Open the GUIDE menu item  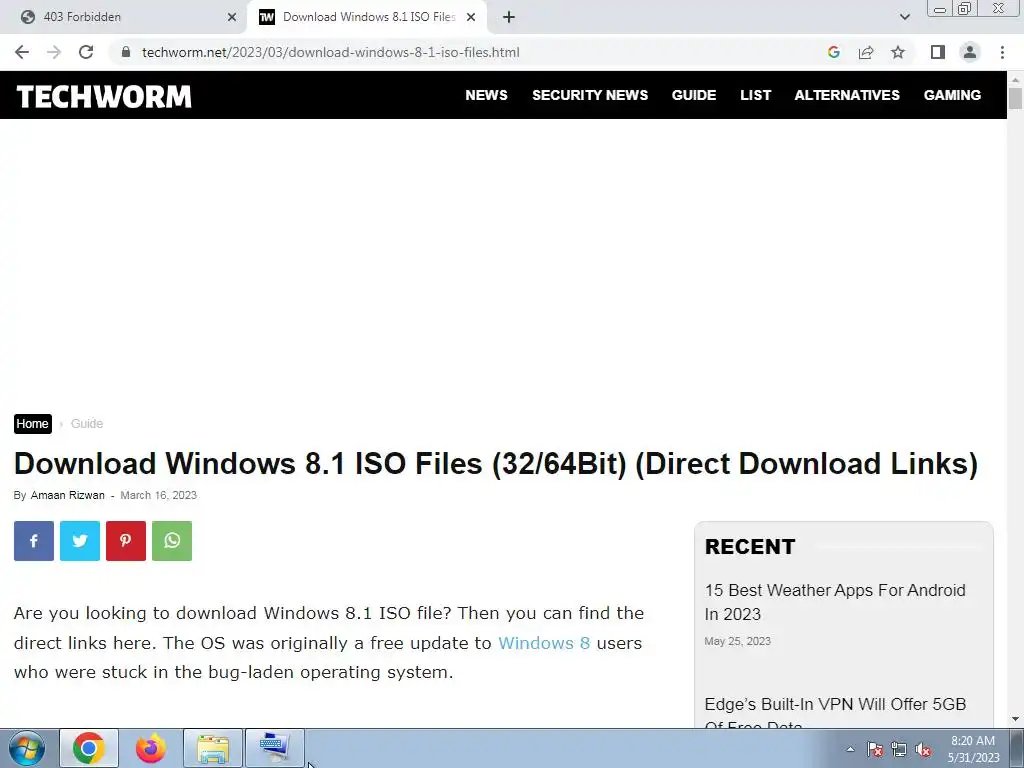[694, 95]
